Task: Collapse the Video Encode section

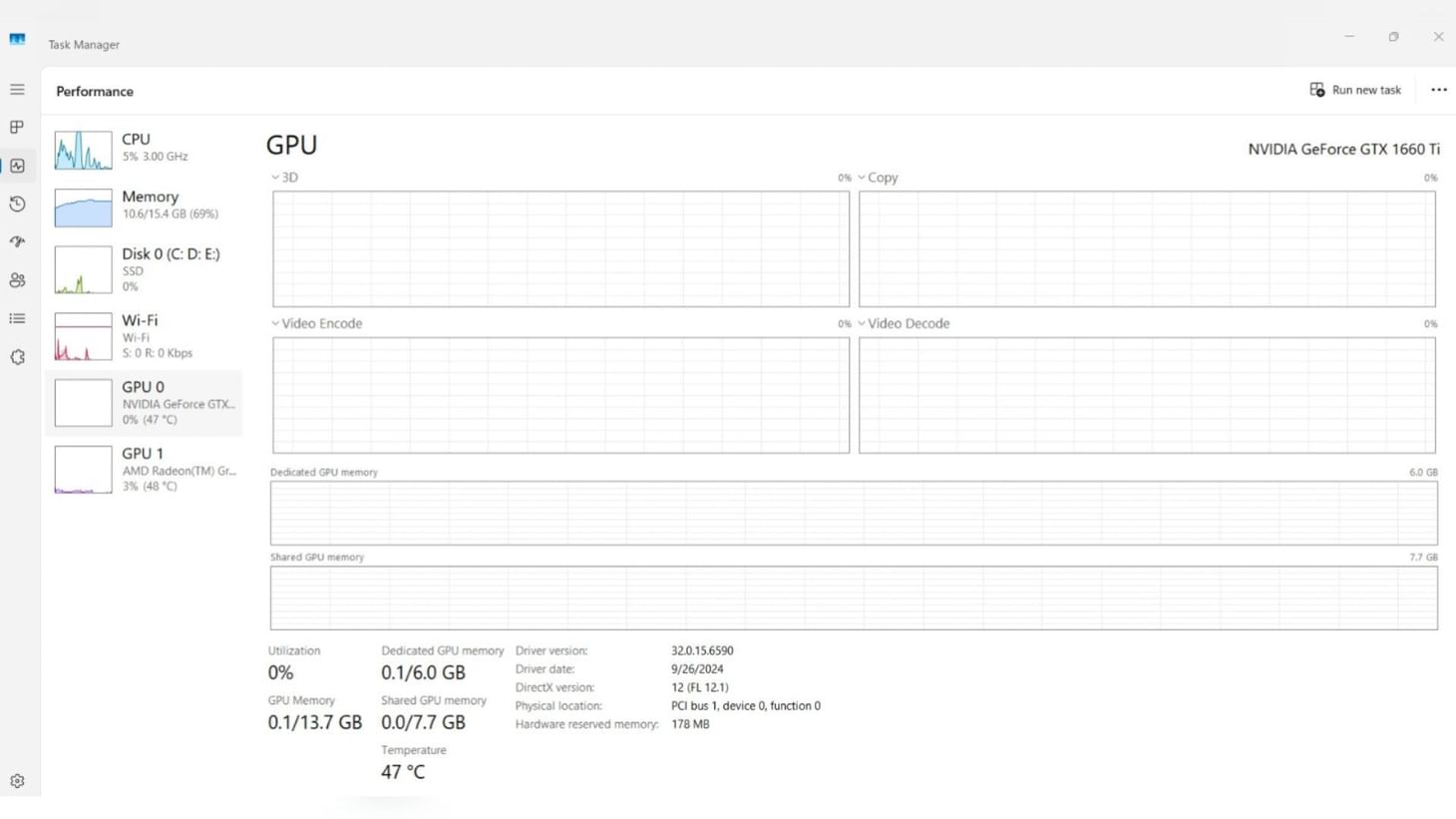Action: click(274, 323)
